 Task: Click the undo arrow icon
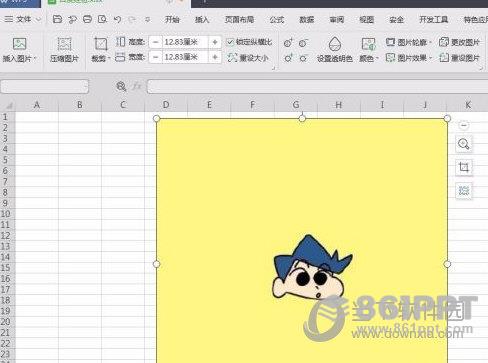pos(117,19)
